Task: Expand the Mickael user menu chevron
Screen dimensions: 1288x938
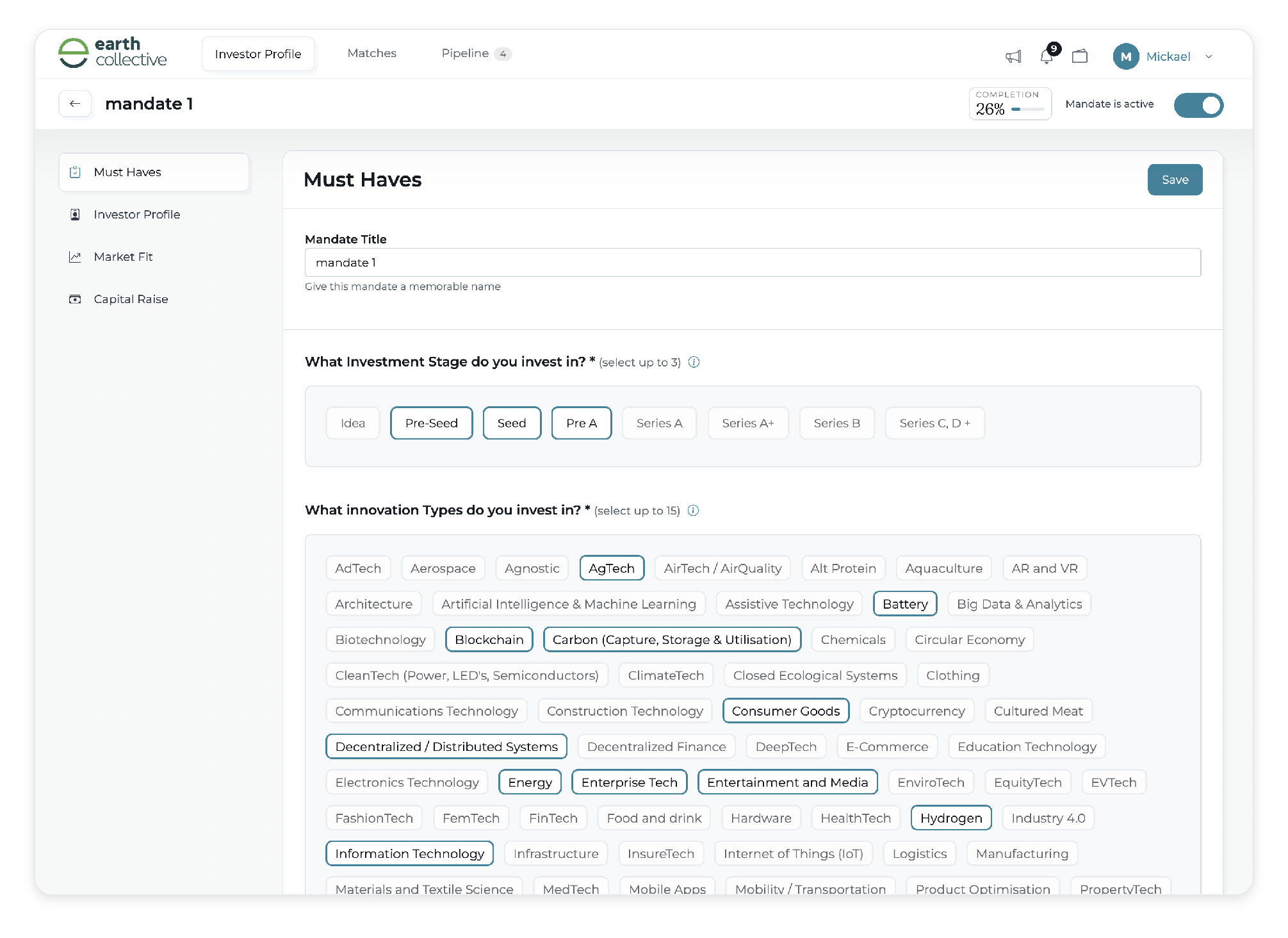Action: coord(1209,56)
